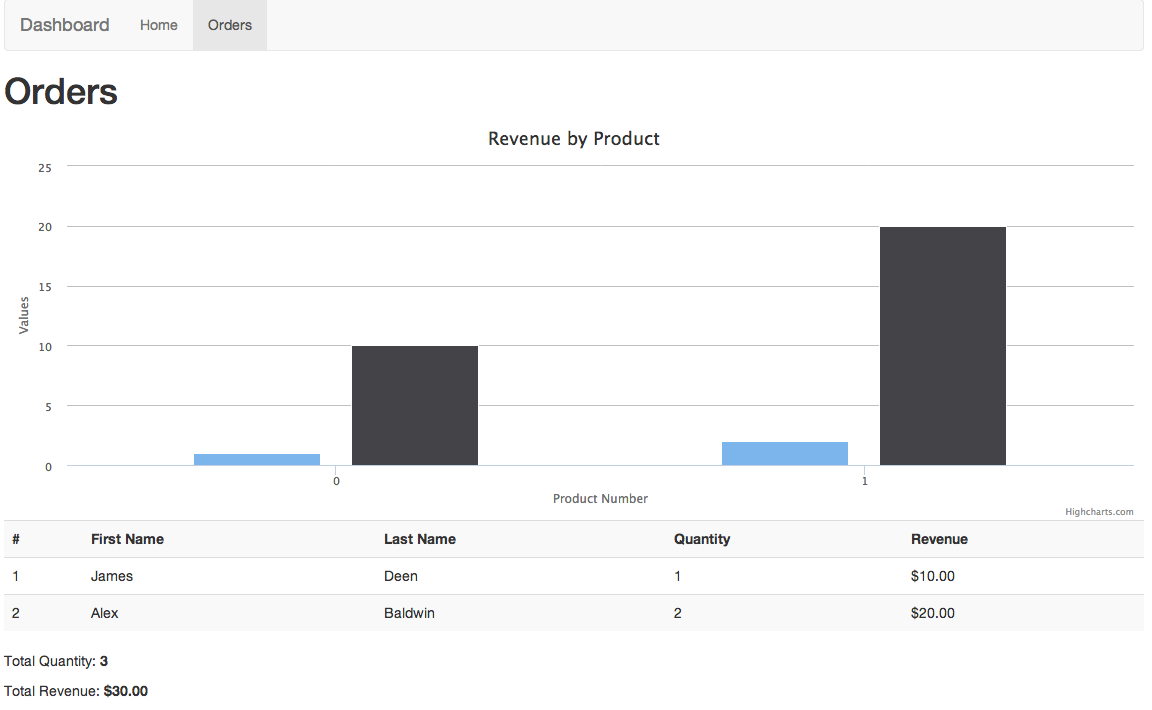Click the Orders page heading
This screenshot has height=710, width=1152.
pyautogui.click(x=60, y=91)
